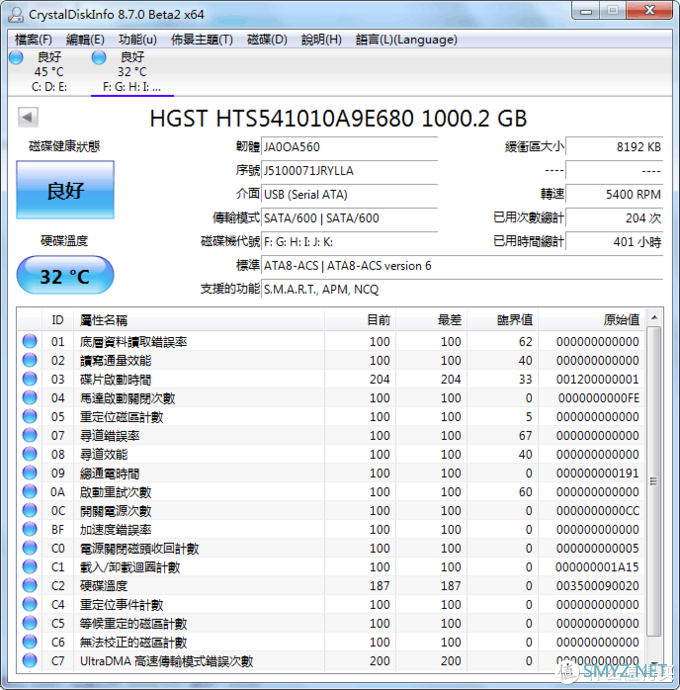Click the status orb for attribute 08

pos(30,454)
